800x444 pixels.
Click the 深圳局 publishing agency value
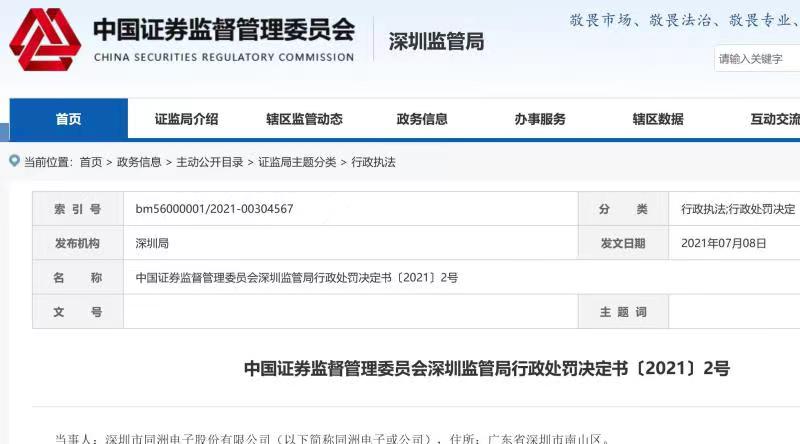click(152, 243)
